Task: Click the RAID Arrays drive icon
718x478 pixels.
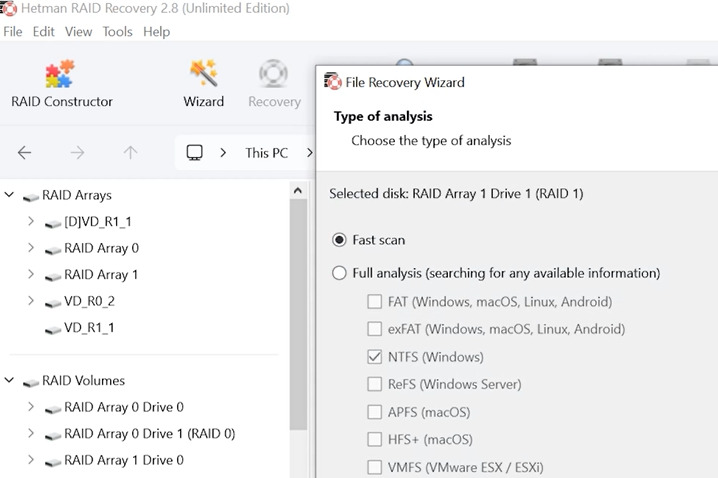Action: click(x=31, y=197)
